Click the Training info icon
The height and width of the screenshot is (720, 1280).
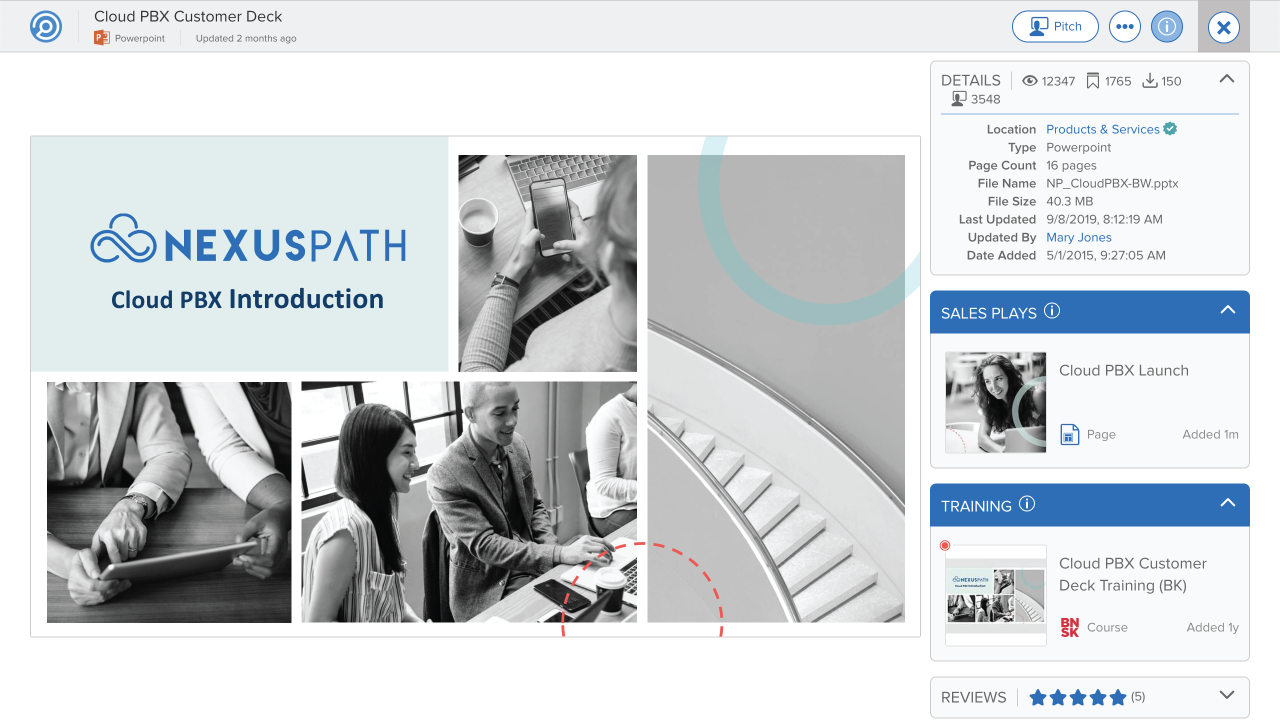click(1027, 504)
